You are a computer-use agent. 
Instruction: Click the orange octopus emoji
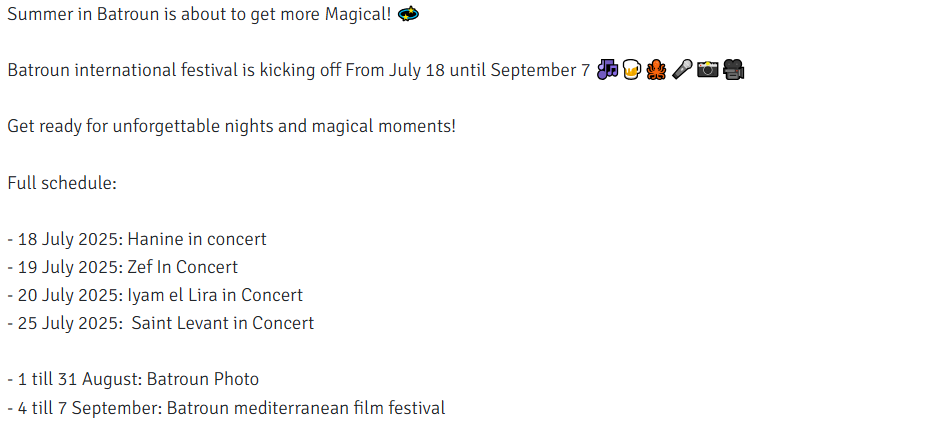656,70
